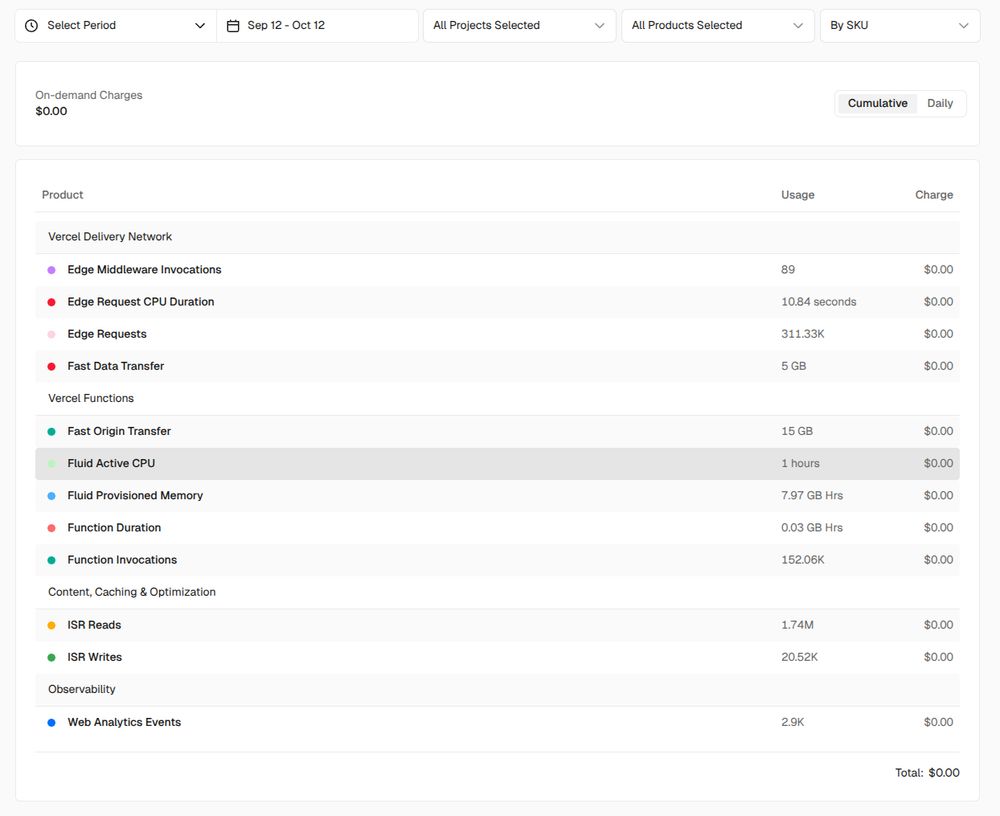
Task: Select the Edge Middleware Invocations row label
Action: tap(144, 270)
